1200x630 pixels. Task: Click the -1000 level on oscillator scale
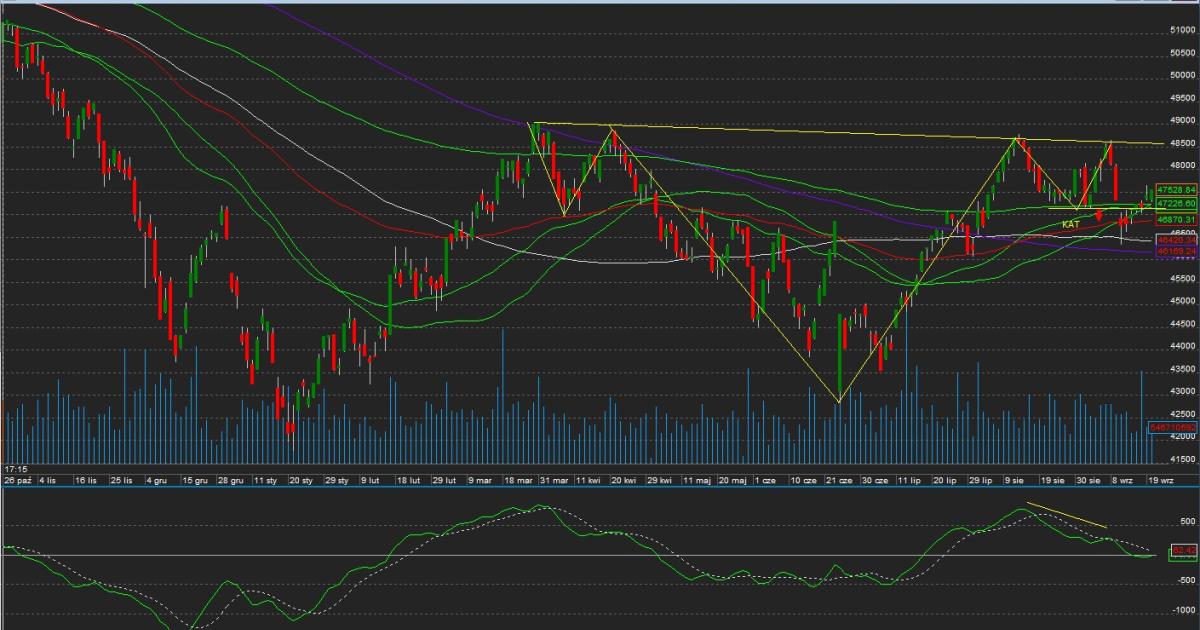(1184, 609)
